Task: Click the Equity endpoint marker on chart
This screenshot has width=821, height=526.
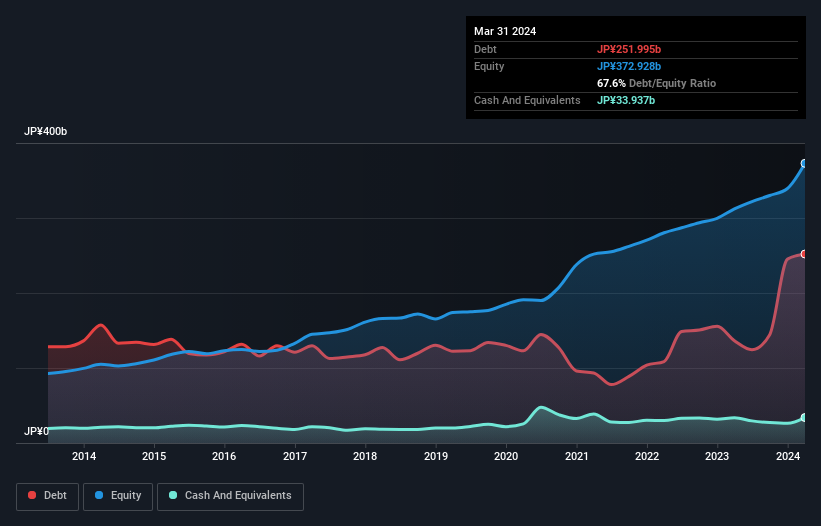Action: point(804,164)
